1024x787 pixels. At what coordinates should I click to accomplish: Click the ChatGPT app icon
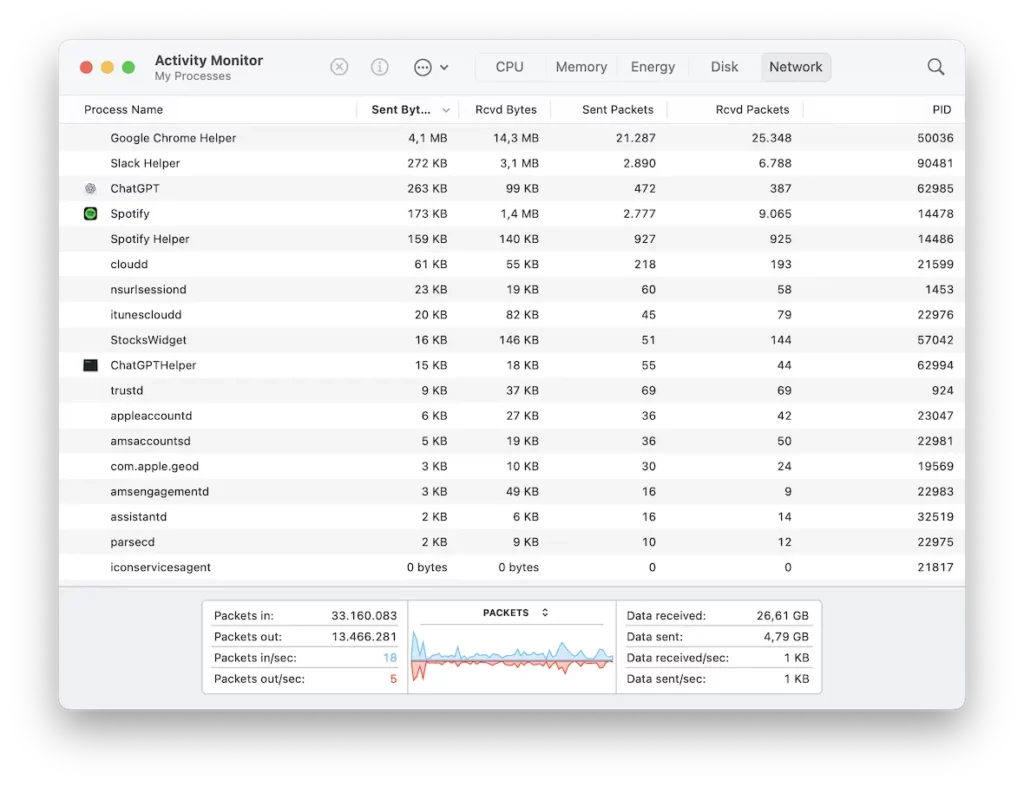91,188
